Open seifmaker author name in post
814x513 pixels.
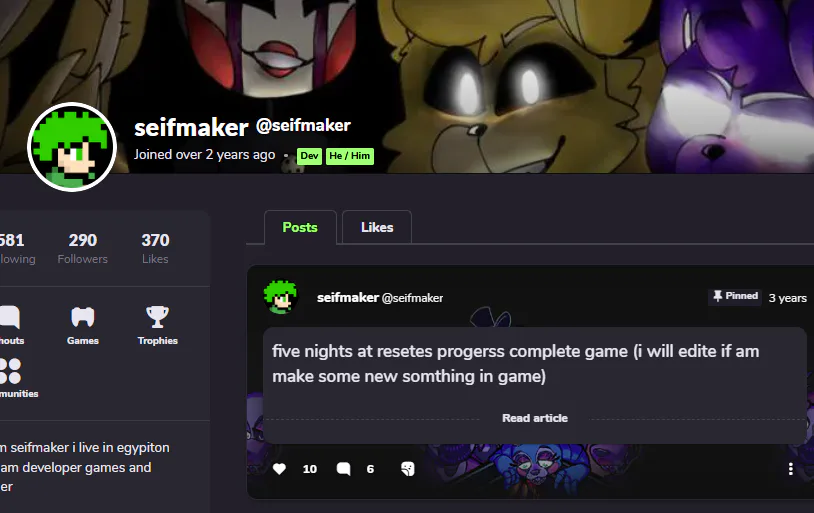[x=348, y=298]
